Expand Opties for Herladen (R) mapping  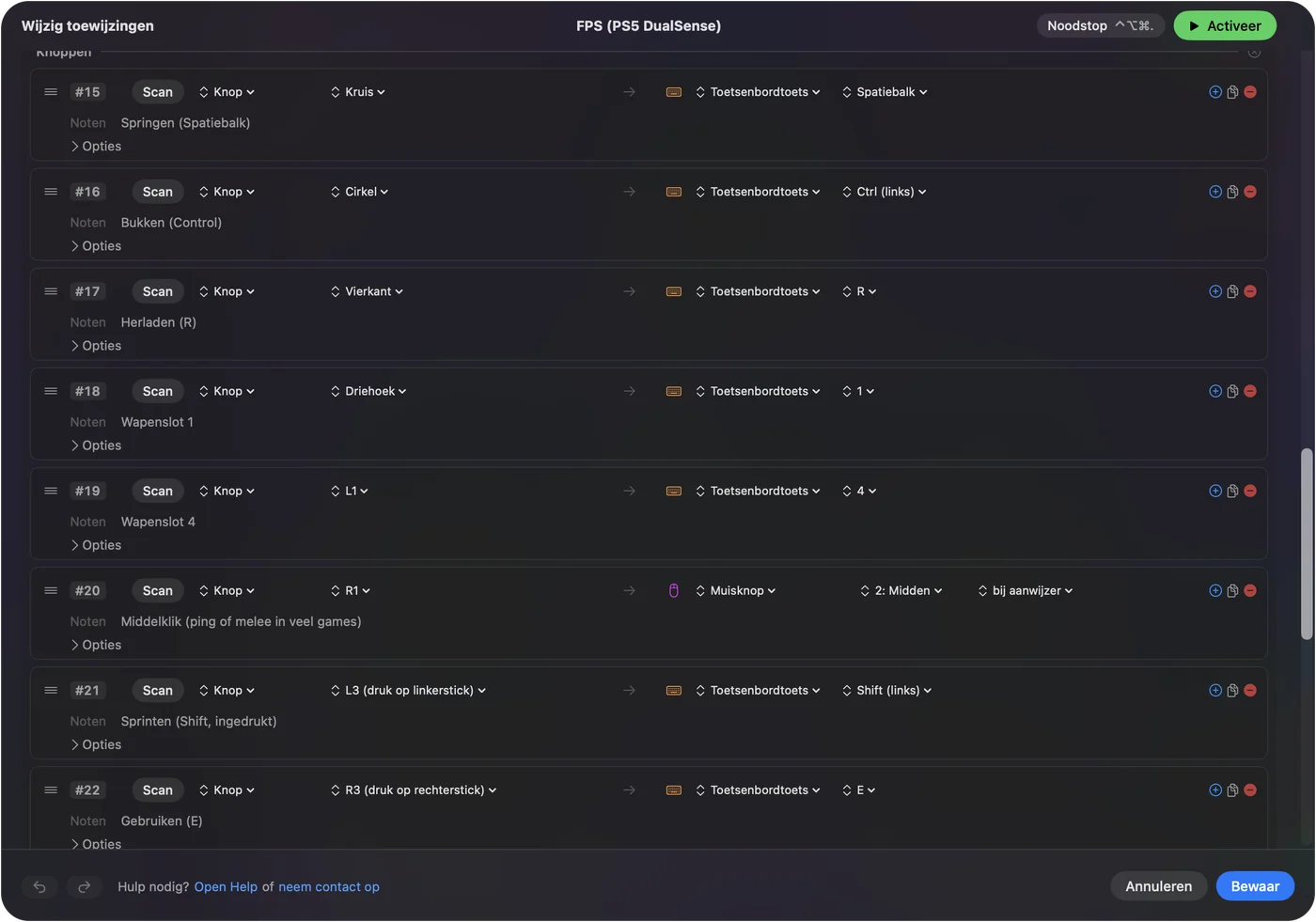pos(96,346)
